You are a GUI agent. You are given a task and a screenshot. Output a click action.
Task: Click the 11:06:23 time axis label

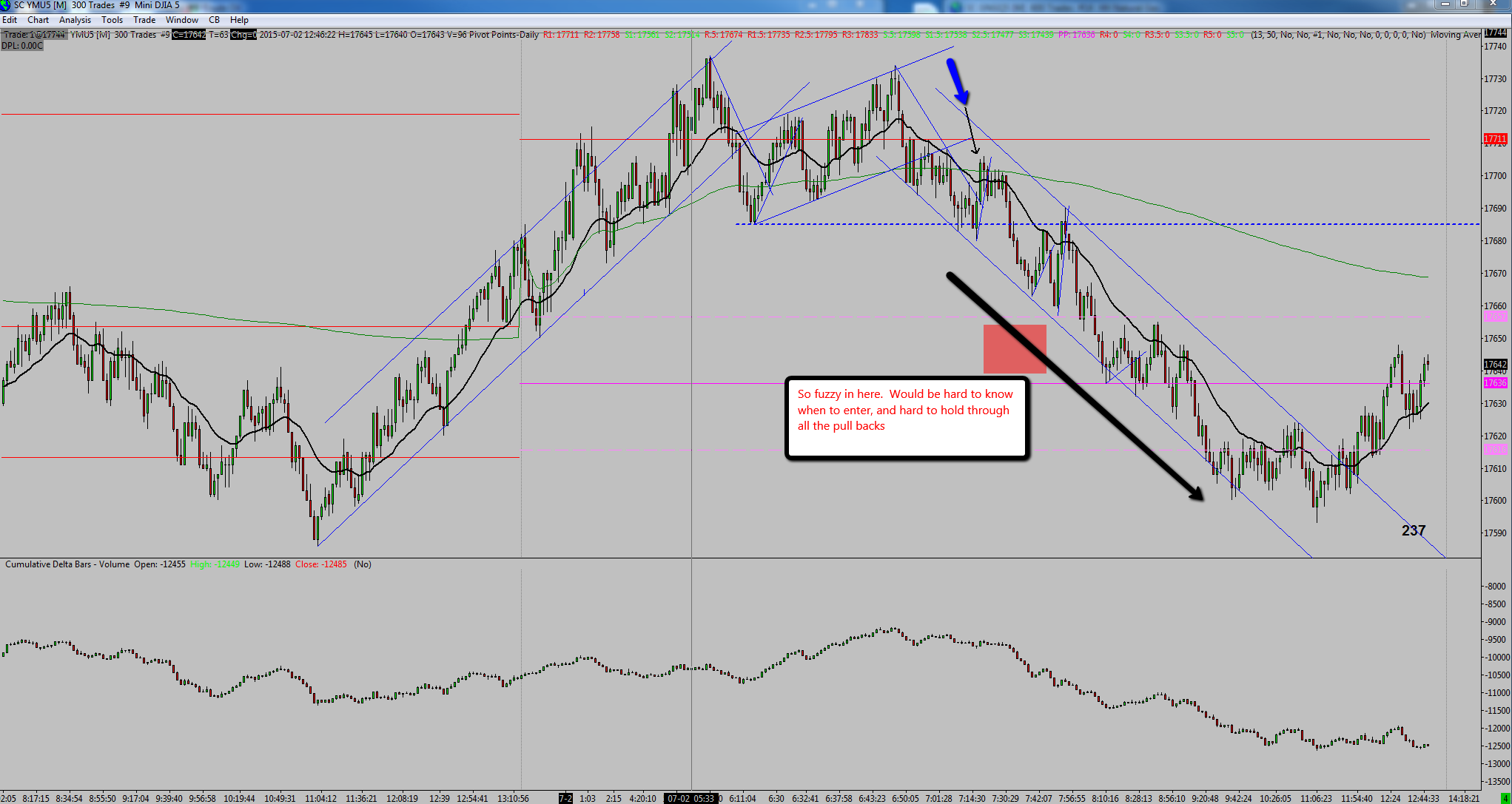(x=1316, y=799)
